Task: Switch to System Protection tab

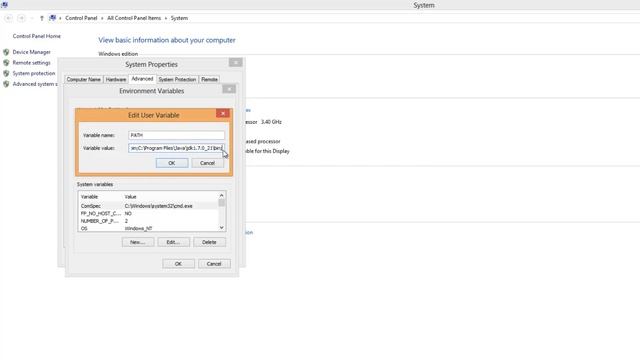Action: coord(177,80)
